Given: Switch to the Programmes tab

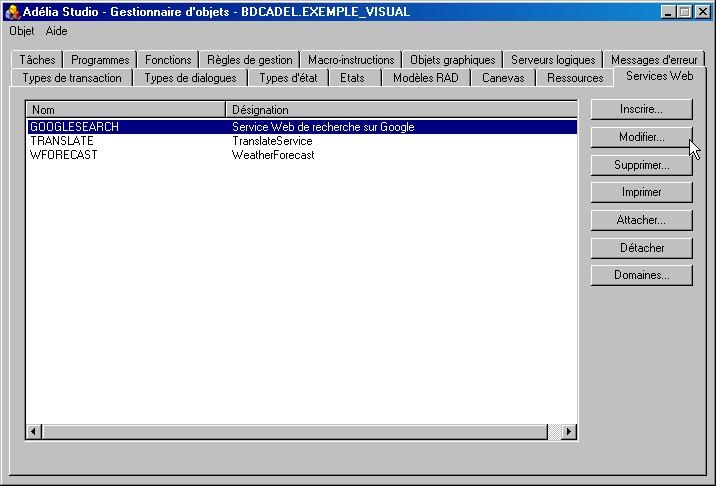Looking at the screenshot, I should point(100,60).
